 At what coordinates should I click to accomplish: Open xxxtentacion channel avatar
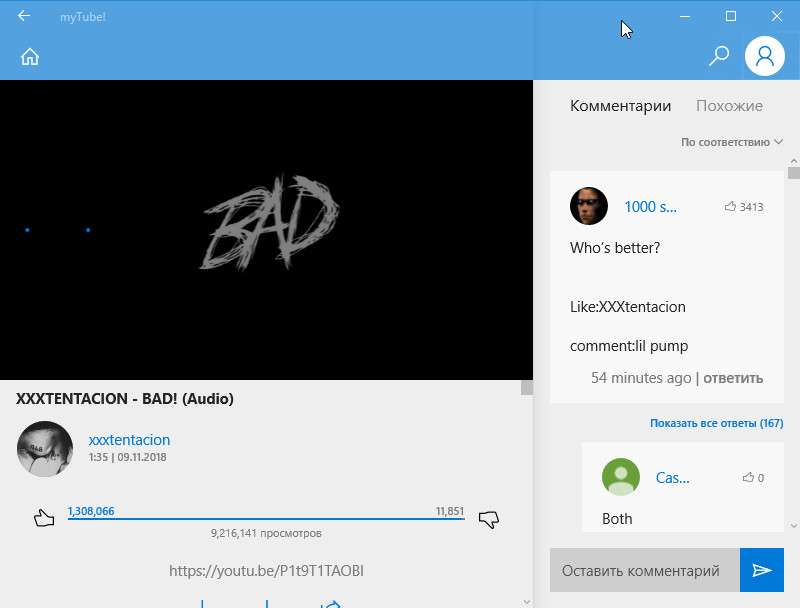pyautogui.click(x=45, y=449)
